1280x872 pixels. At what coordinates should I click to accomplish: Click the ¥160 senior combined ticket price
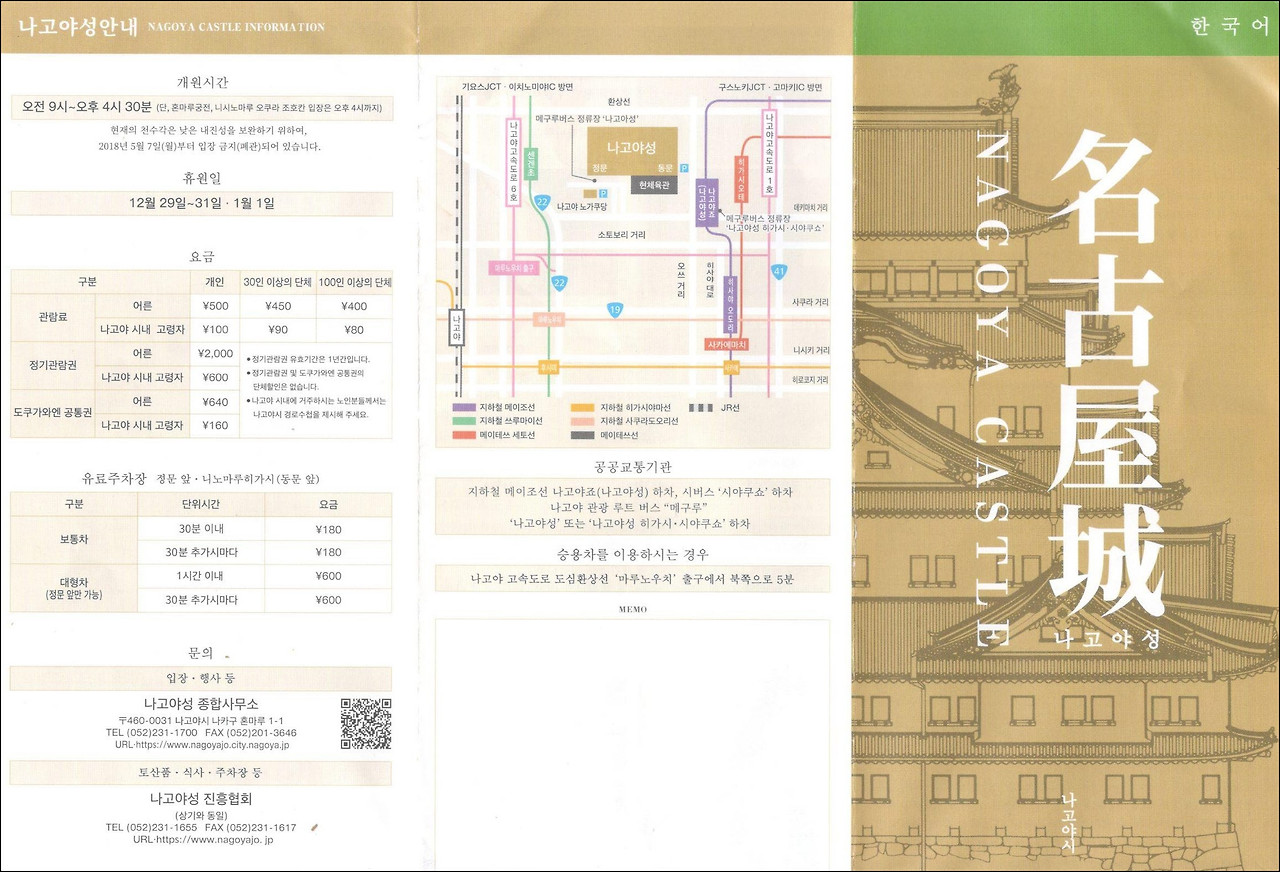(215, 426)
